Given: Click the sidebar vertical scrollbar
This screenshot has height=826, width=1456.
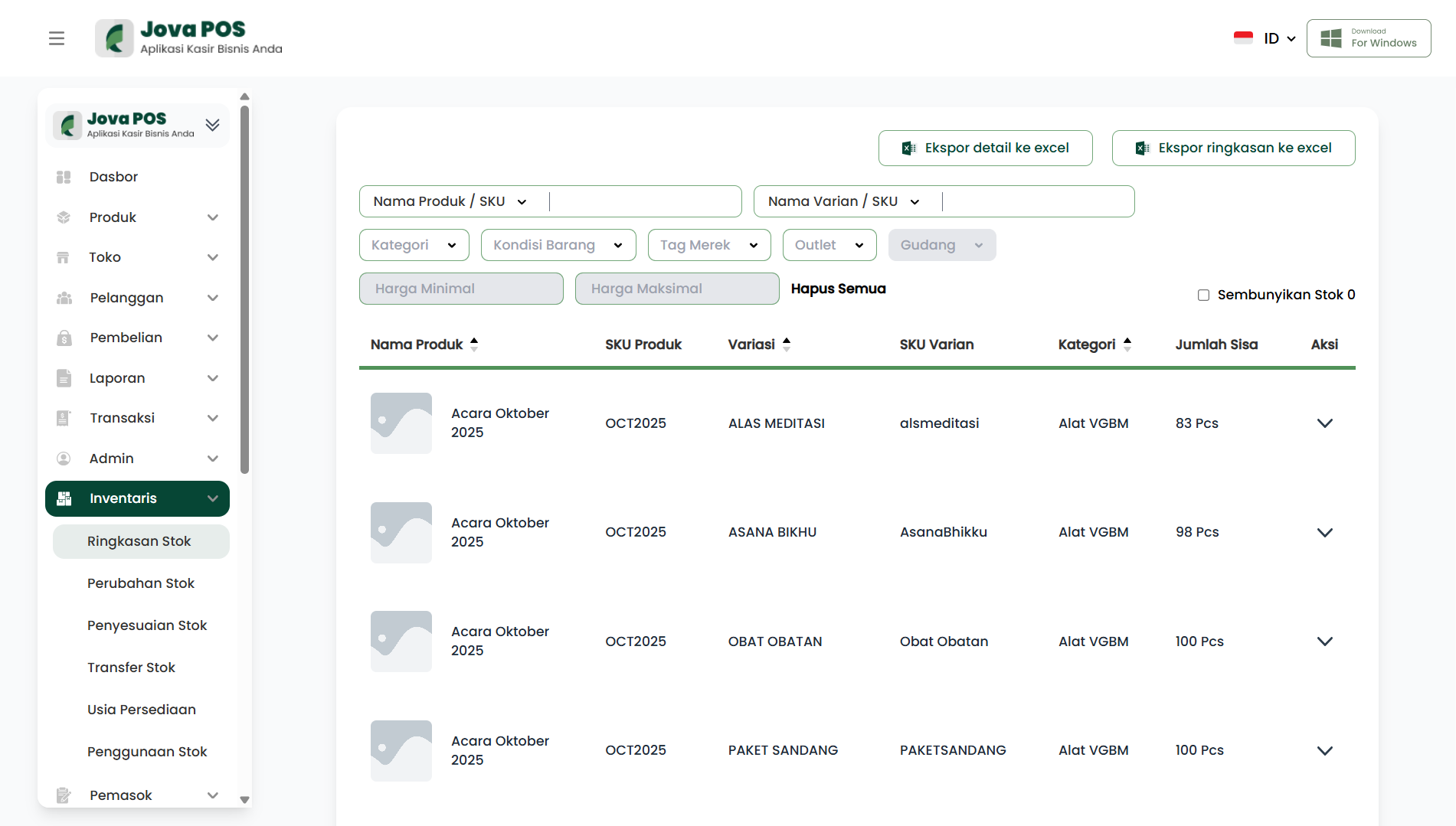Looking at the screenshot, I should pyautogui.click(x=244, y=291).
